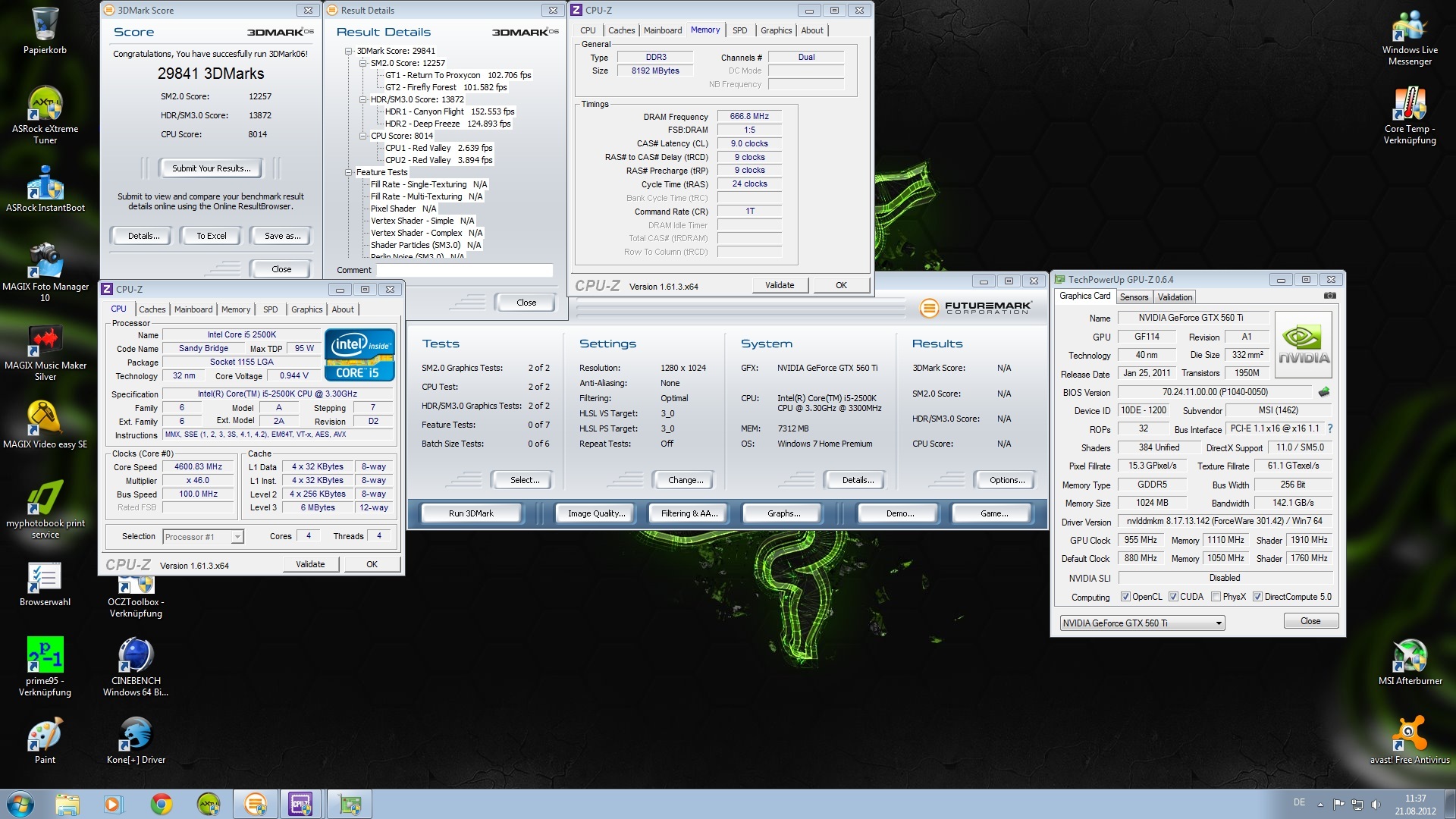Click Change button under Settings
Viewport: 1456px width, 819px height.
(686, 480)
